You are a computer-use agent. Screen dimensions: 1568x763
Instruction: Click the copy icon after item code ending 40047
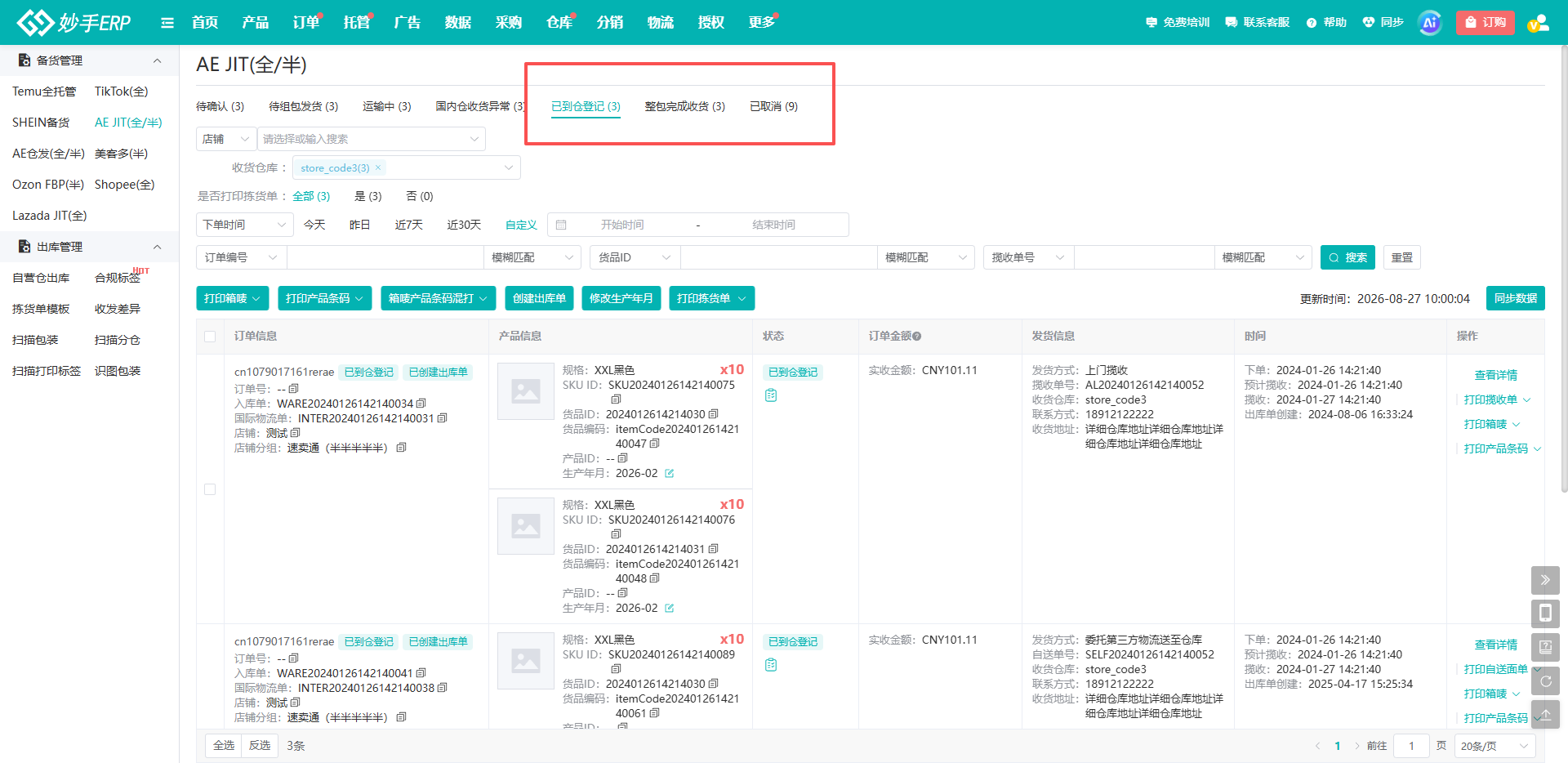pyautogui.click(x=655, y=444)
